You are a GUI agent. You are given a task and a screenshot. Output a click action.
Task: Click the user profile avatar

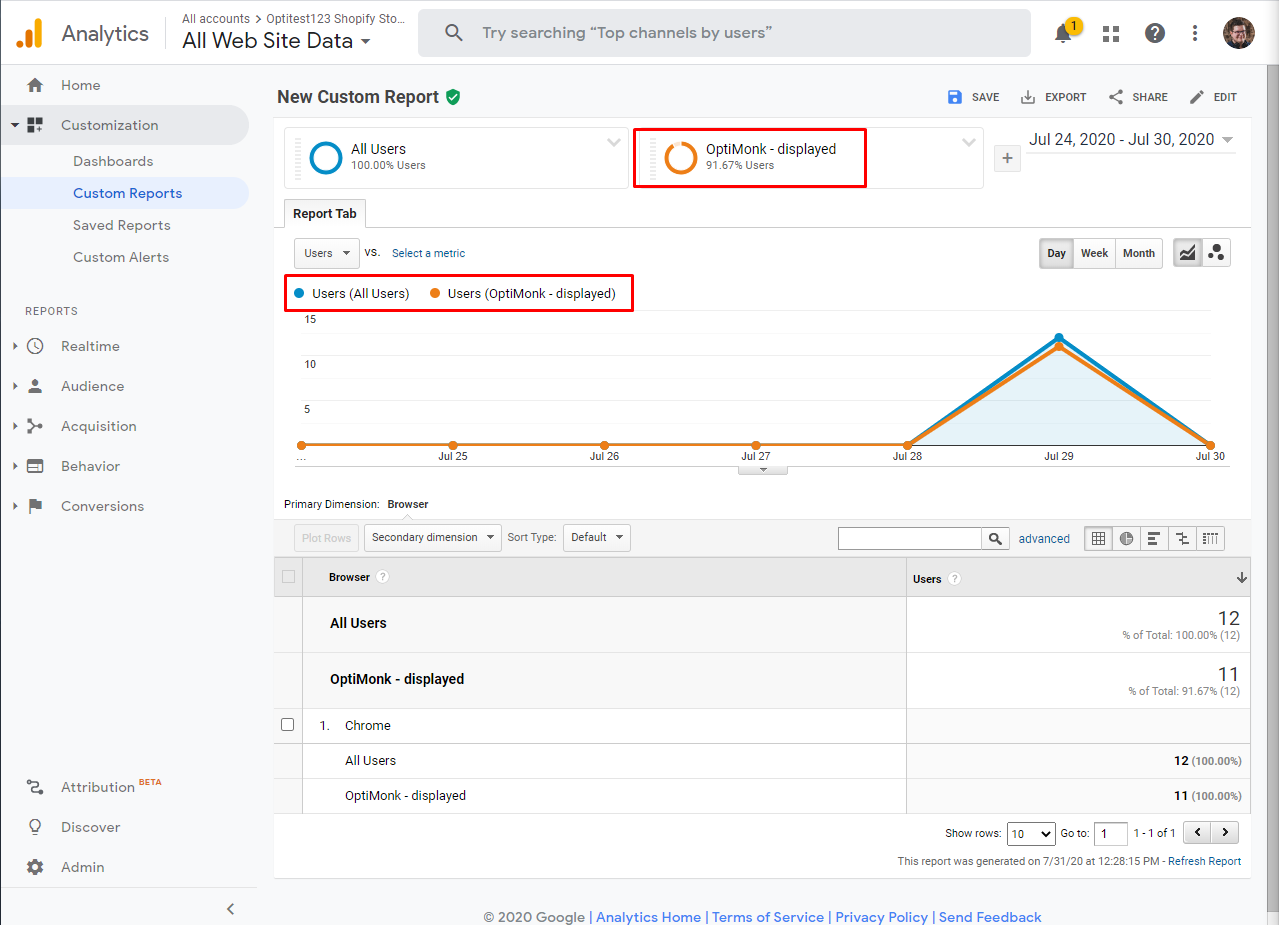pos(1239,33)
